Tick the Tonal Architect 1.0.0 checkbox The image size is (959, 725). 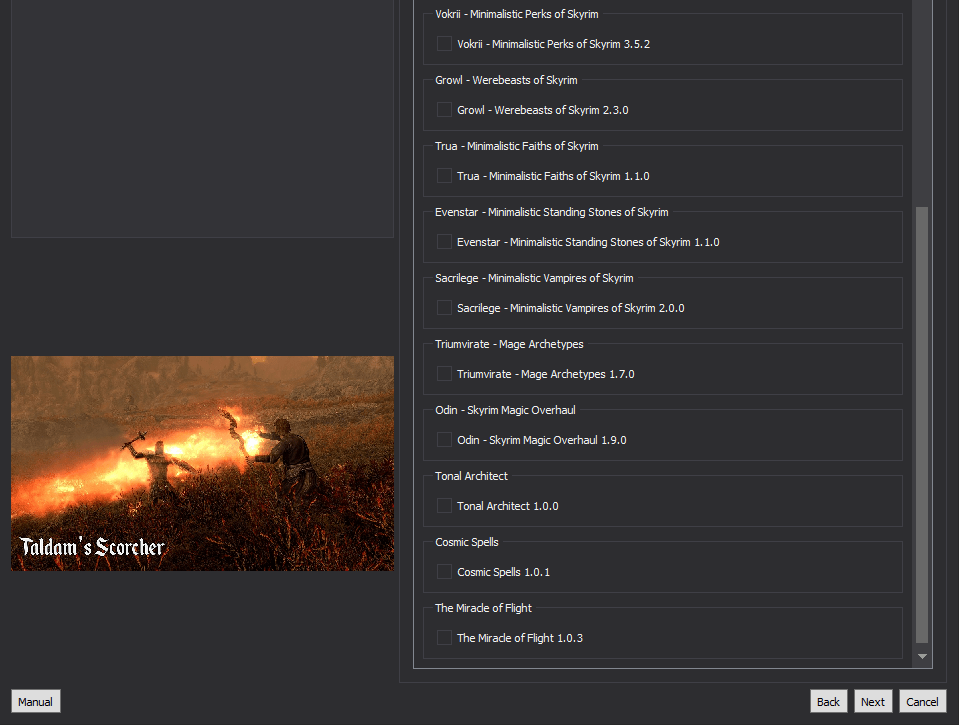coord(444,506)
